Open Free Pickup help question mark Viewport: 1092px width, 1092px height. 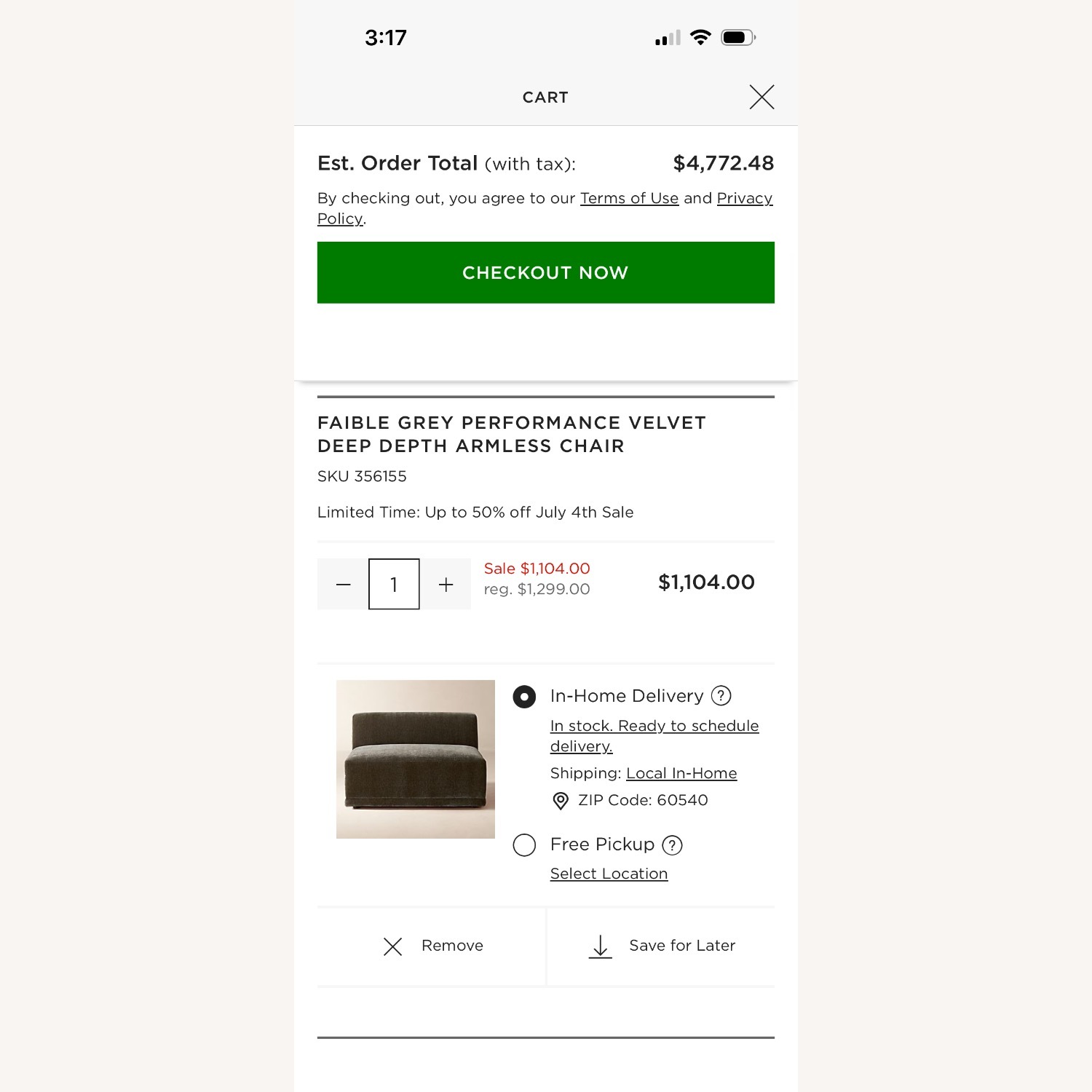672,845
